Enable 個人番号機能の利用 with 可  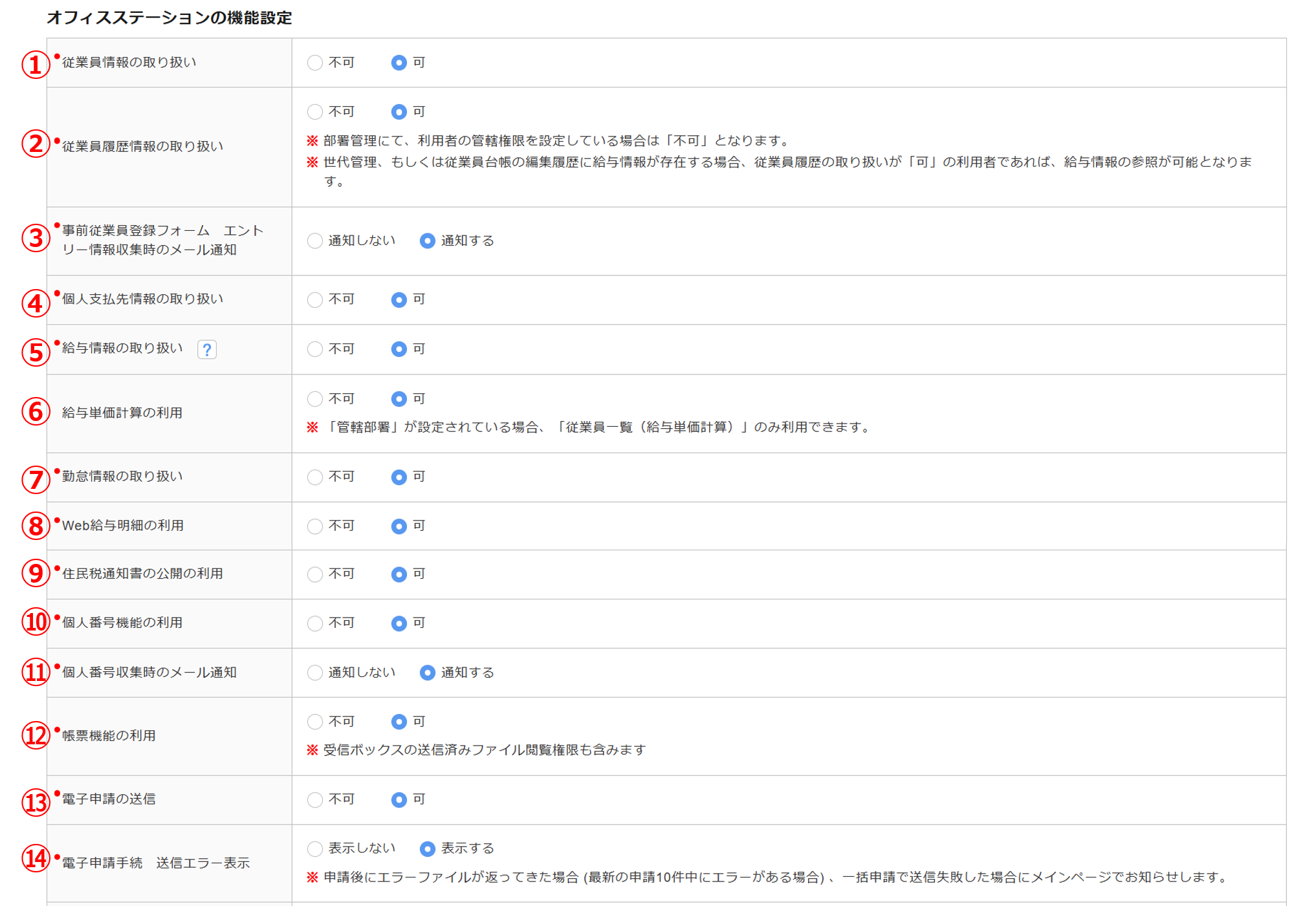point(399,623)
